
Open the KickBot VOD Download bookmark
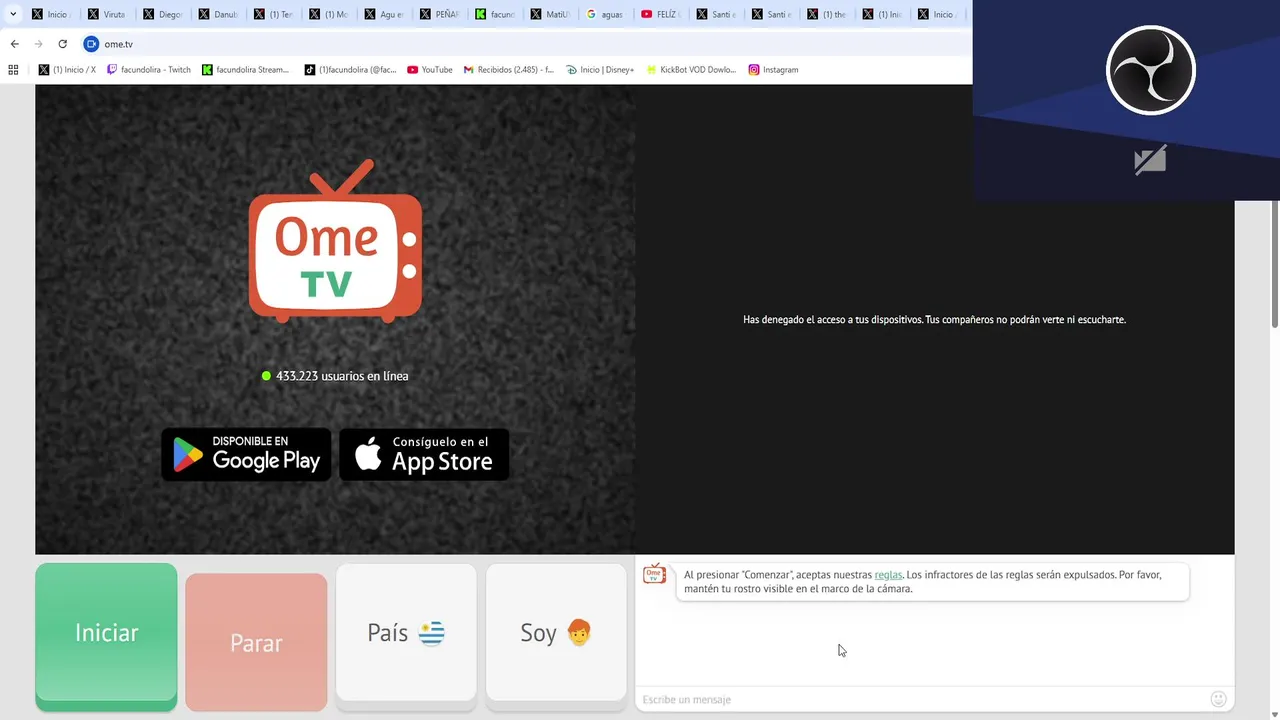point(692,70)
